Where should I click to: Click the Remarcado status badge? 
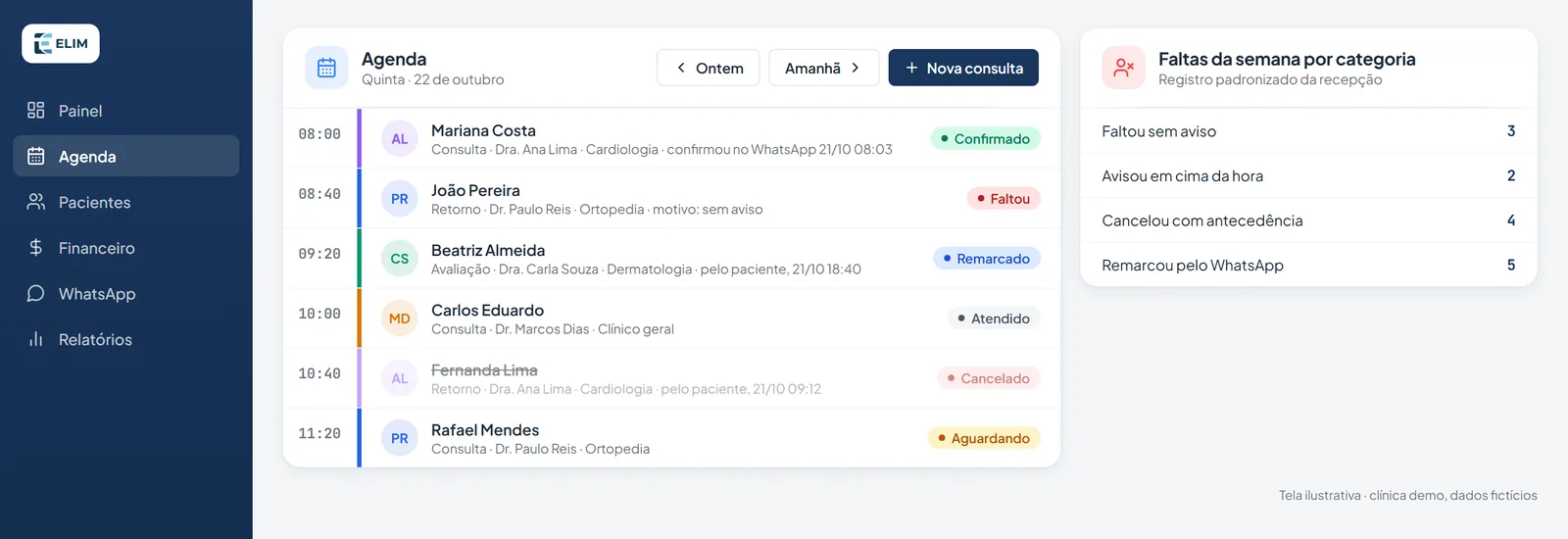click(x=987, y=259)
